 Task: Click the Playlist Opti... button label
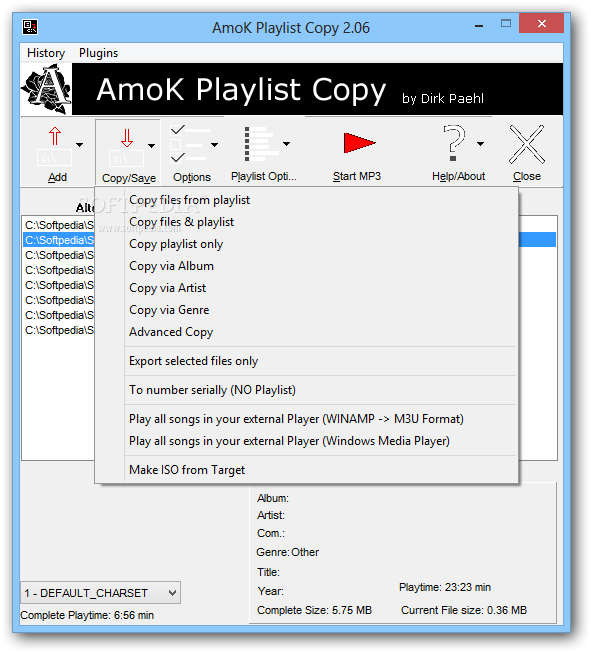point(264,177)
